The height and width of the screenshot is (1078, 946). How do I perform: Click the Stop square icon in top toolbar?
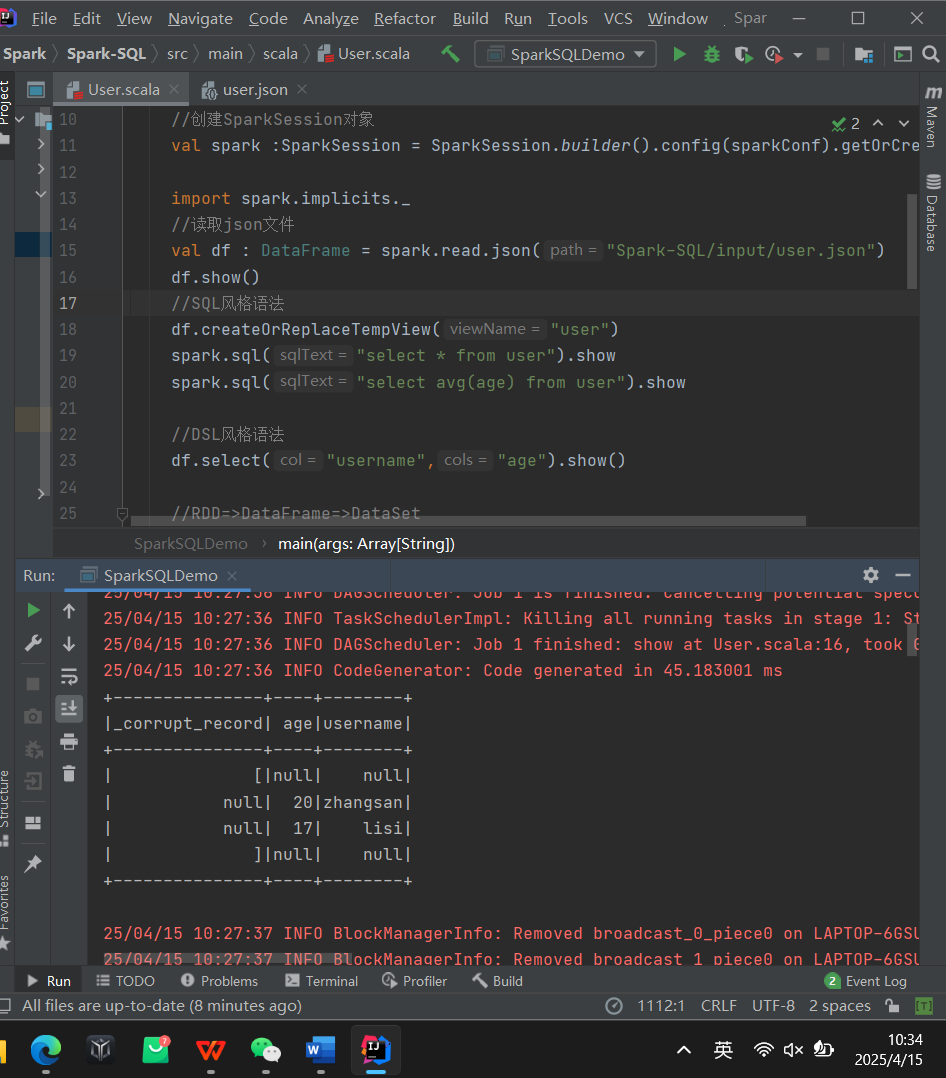(x=822, y=54)
